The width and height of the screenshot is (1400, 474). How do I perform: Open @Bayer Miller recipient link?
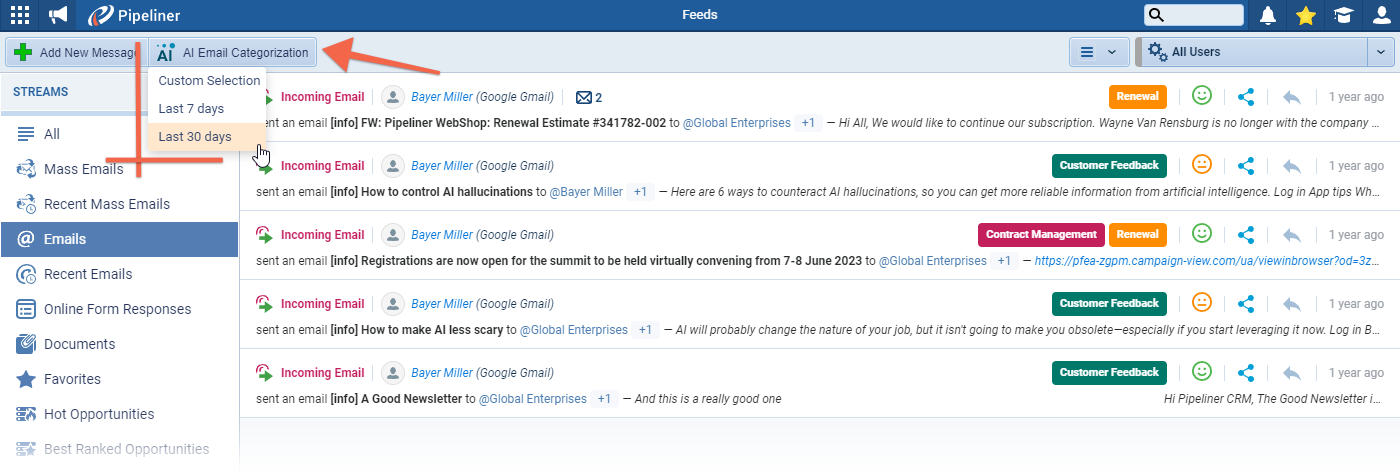[x=586, y=191]
